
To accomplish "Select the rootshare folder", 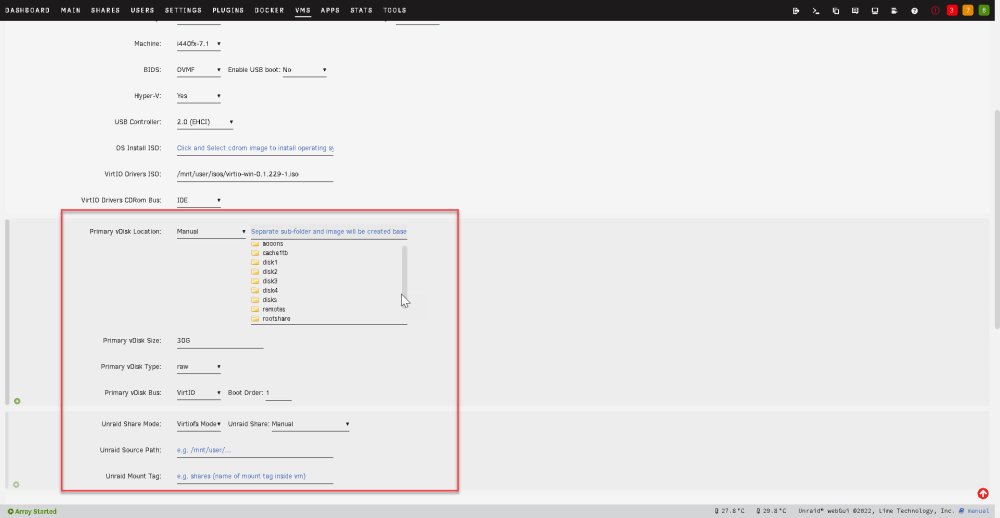I will point(271,318).
